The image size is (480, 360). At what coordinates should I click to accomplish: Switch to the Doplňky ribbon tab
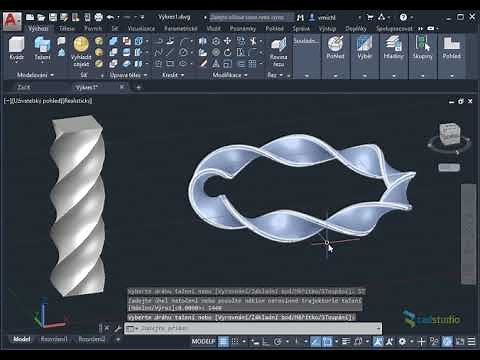(x=356, y=28)
